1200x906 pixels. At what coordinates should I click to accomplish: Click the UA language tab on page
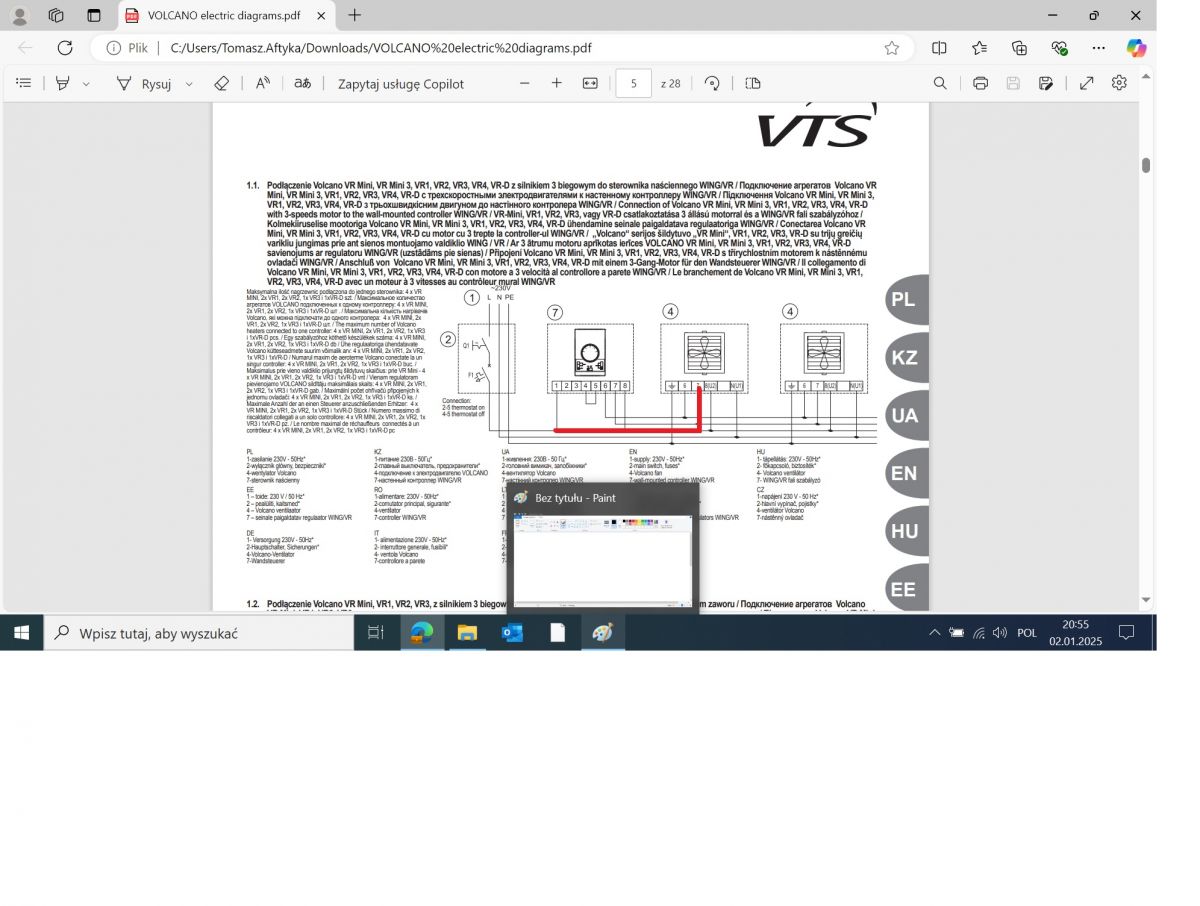click(906, 415)
